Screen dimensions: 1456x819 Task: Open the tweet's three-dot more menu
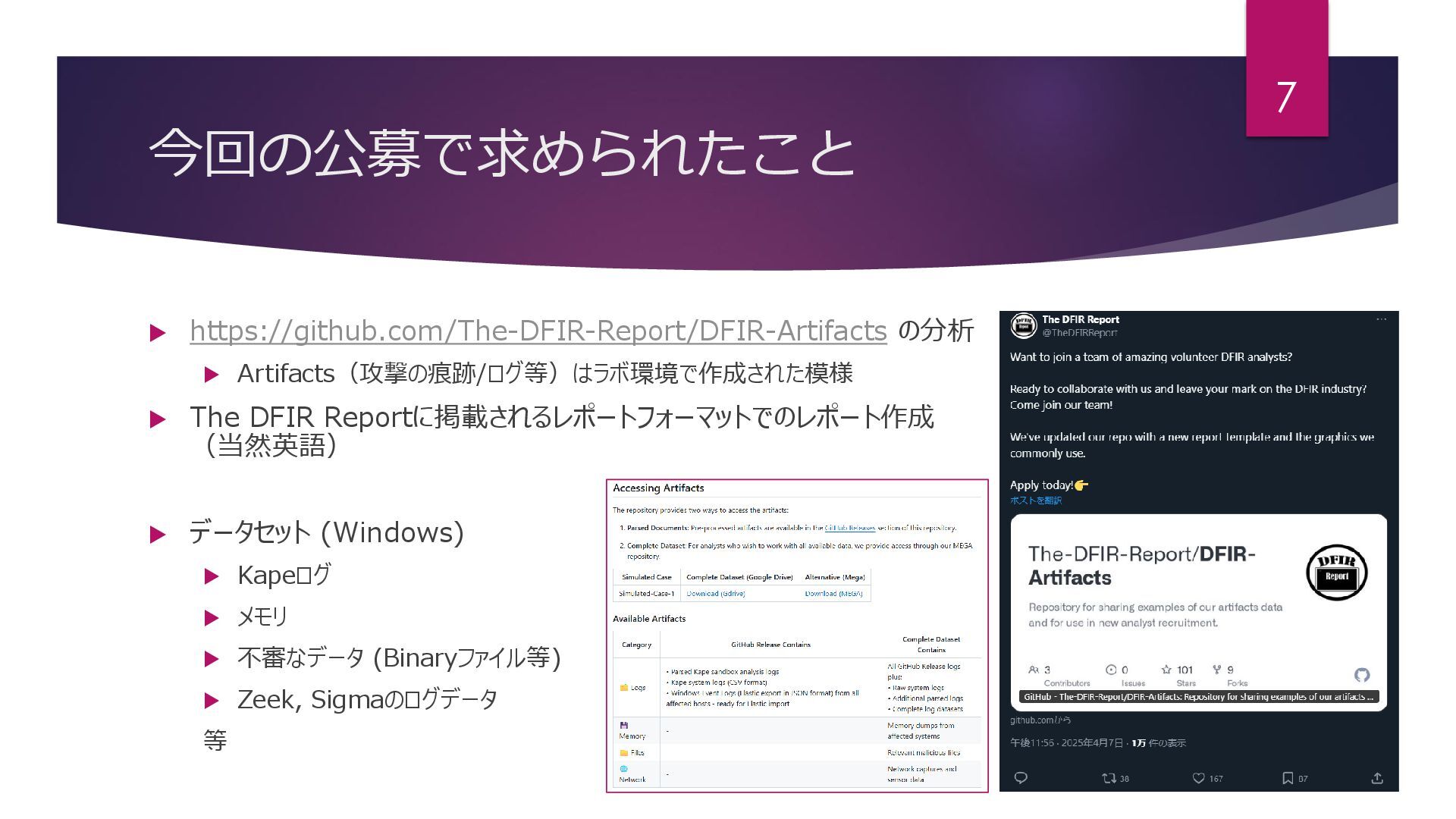click(1381, 319)
